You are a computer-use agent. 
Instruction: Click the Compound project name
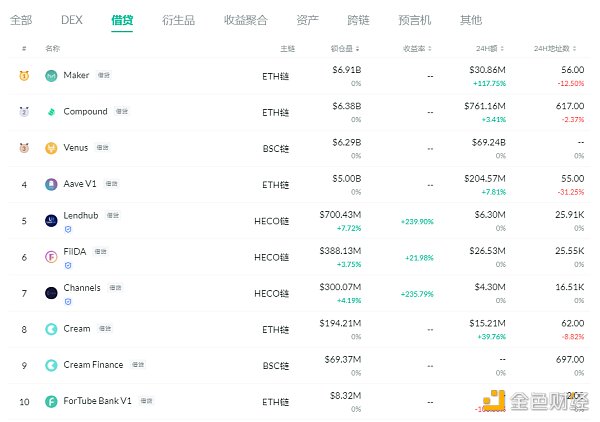pyautogui.click(x=85, y=112)
